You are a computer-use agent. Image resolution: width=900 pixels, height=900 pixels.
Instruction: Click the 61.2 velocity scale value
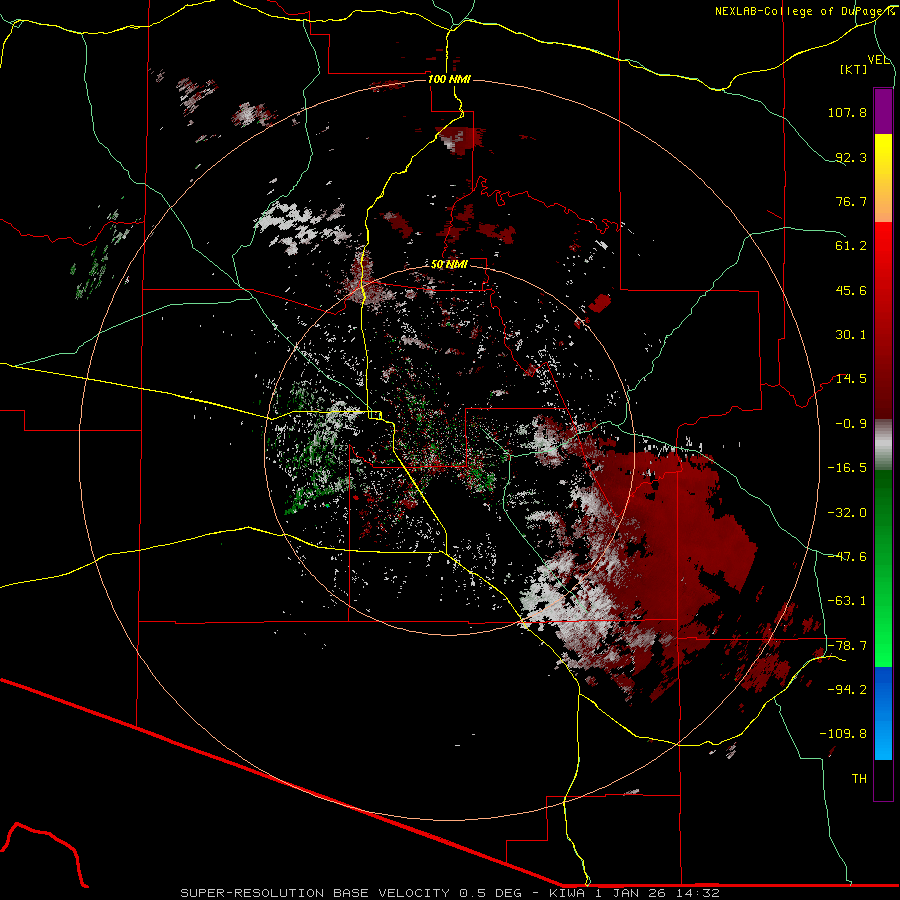[x=851, y=246]
